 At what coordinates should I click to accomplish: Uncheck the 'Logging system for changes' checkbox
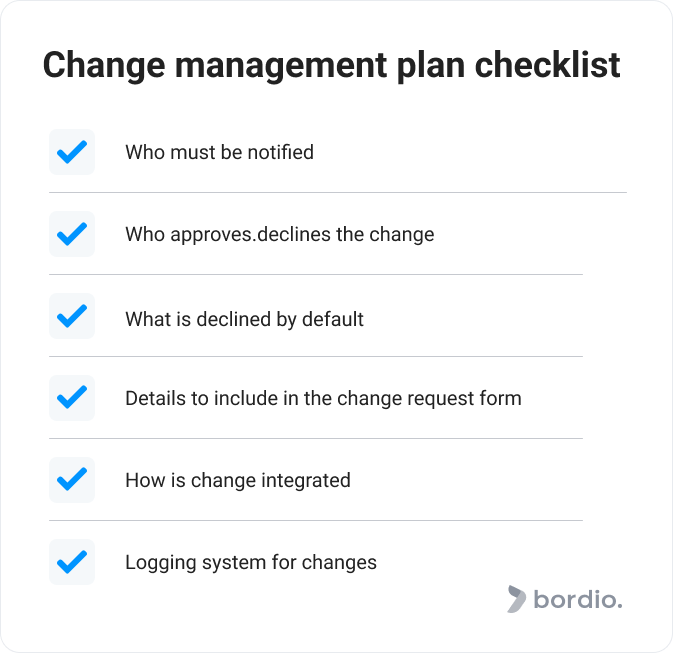pyautogui.click(x=72, y=562)
